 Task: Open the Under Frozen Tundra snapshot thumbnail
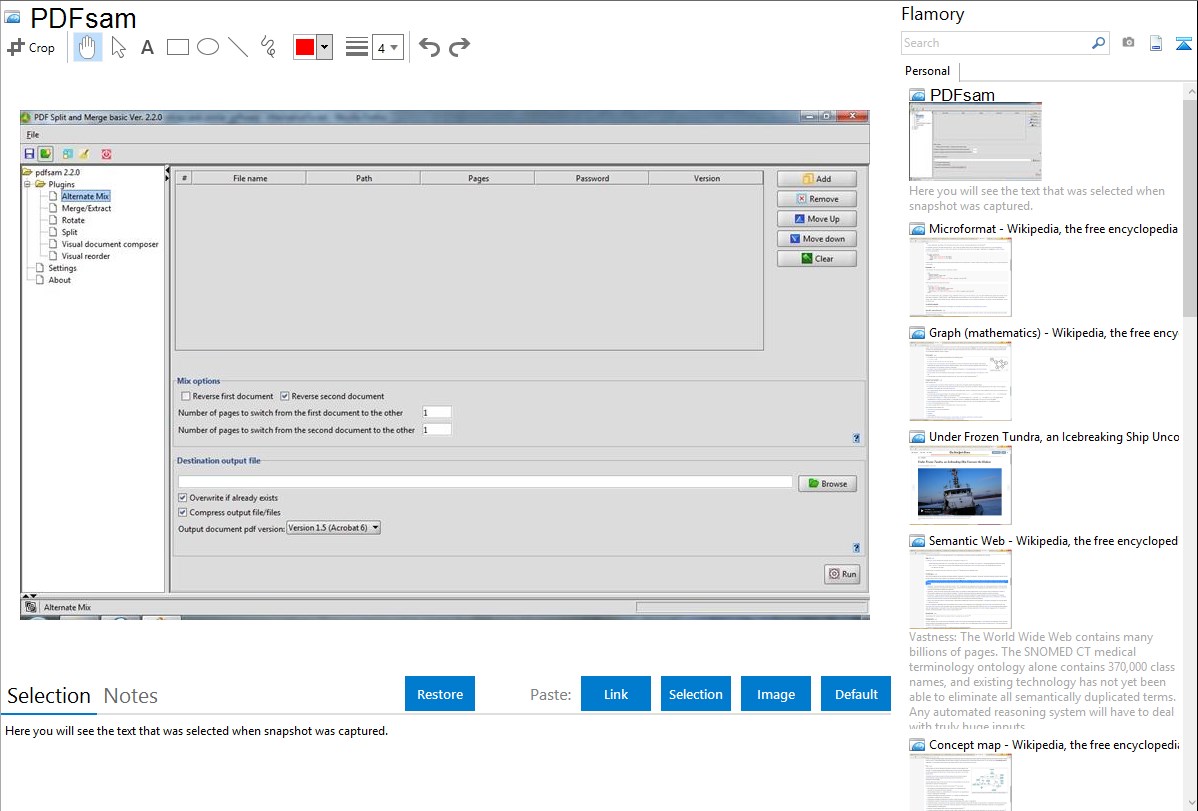click(x=960, y=485)
